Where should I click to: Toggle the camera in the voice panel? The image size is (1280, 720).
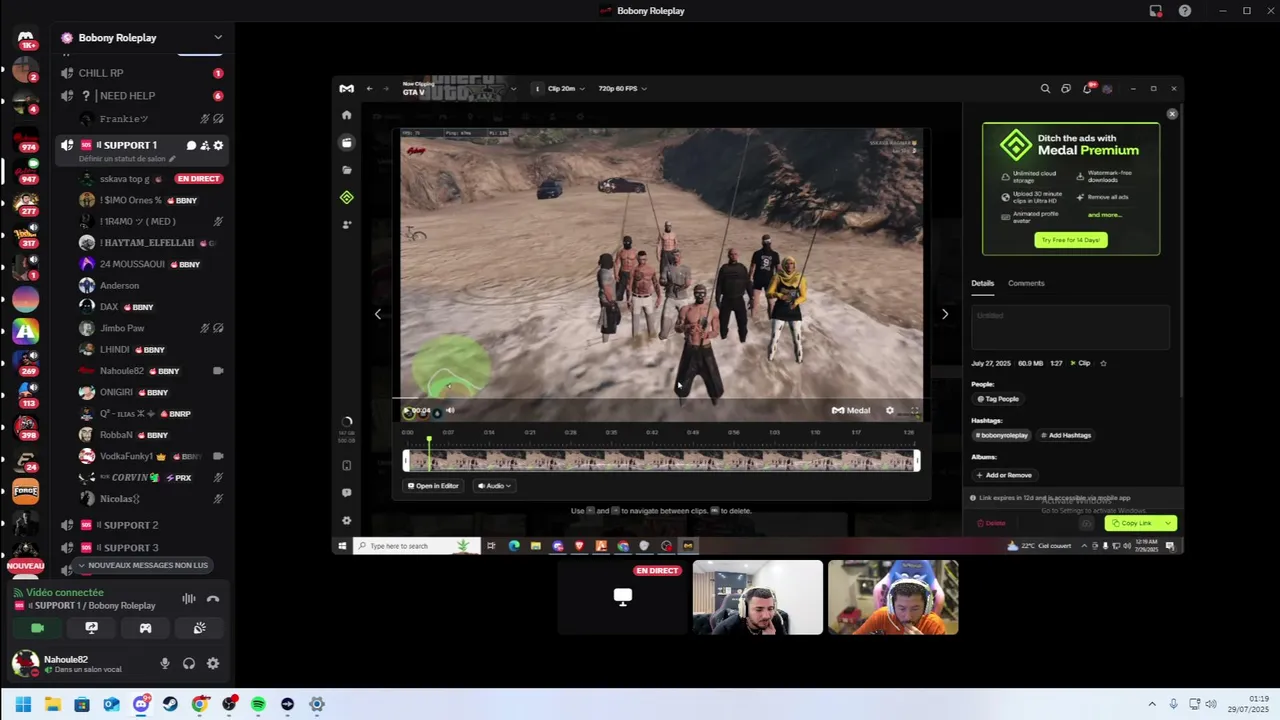[x=38, y=628]
